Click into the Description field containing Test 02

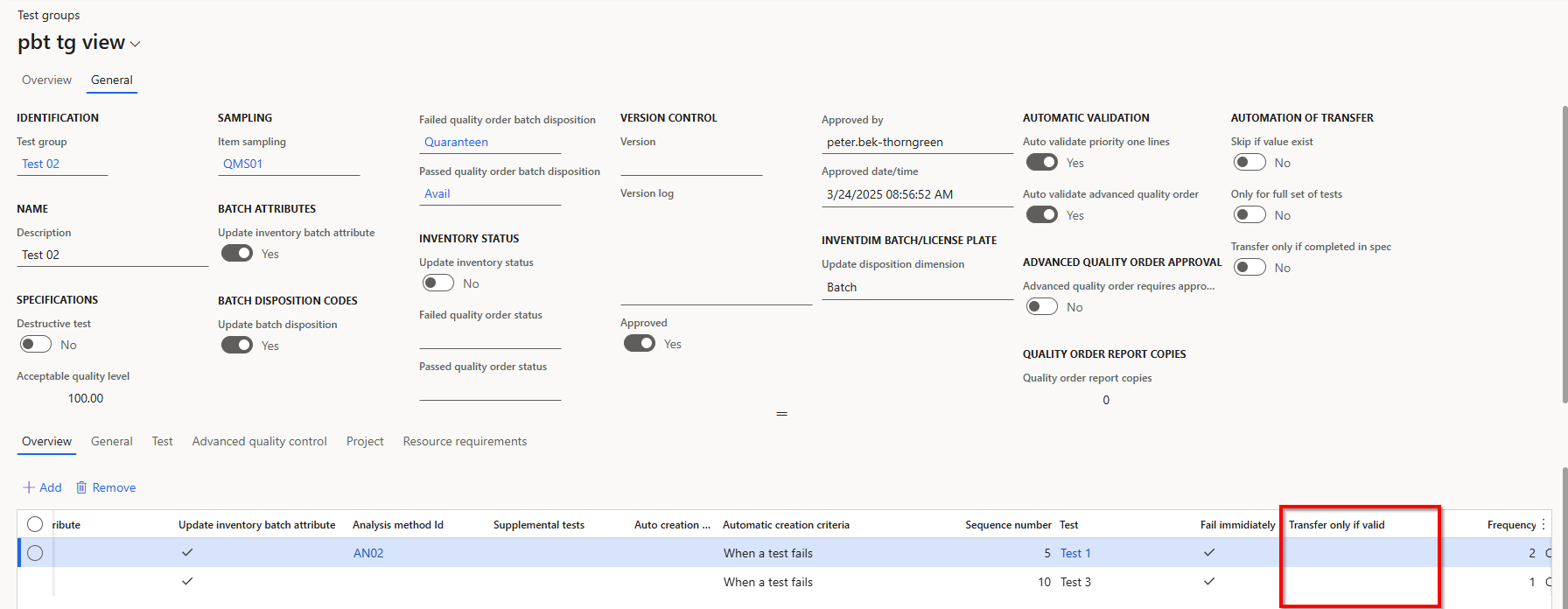[112, 255]
